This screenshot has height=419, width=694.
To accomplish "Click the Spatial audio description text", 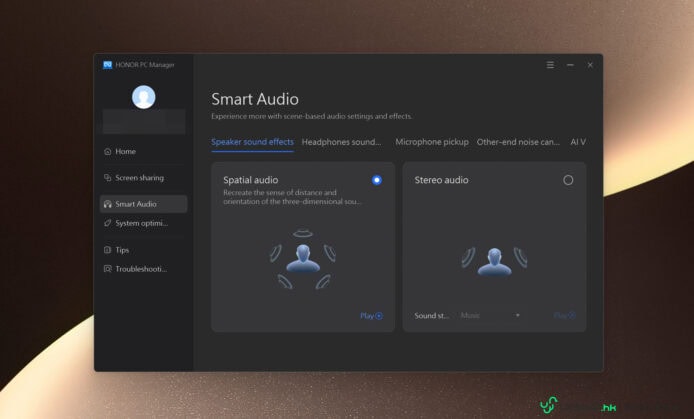I will tap(292, 197).
